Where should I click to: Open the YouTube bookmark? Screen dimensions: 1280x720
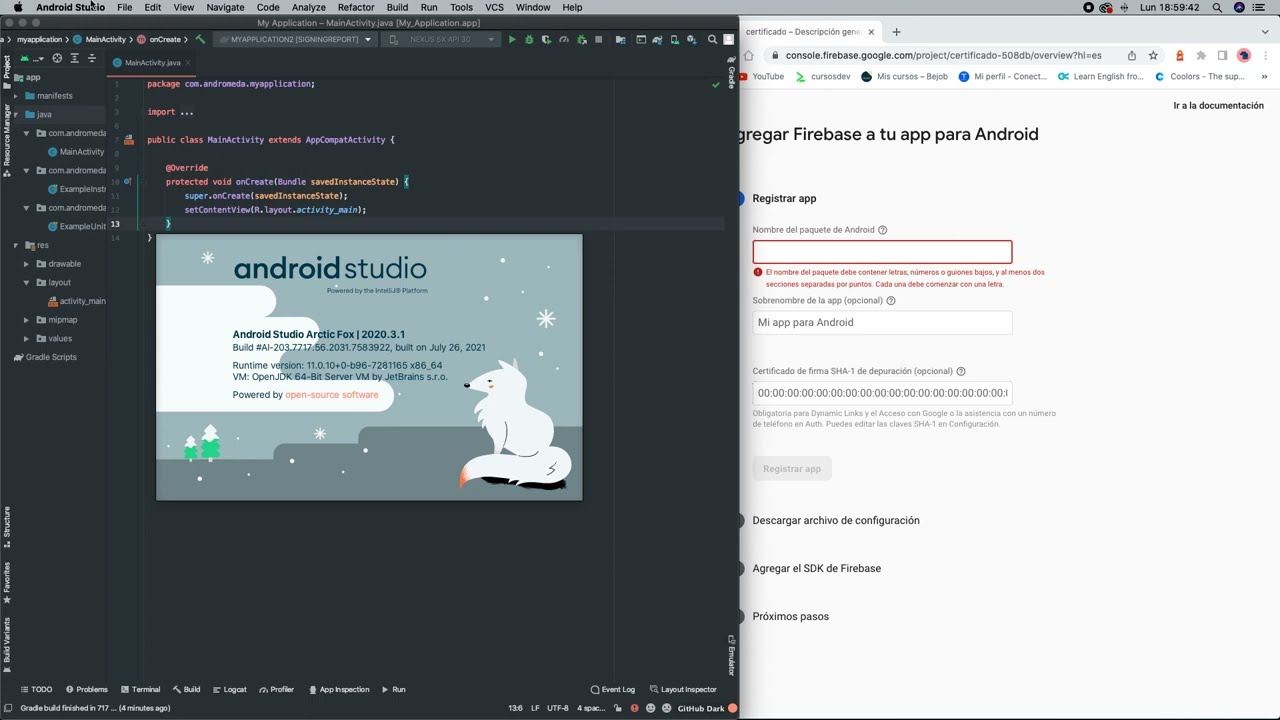coord(761,76)
